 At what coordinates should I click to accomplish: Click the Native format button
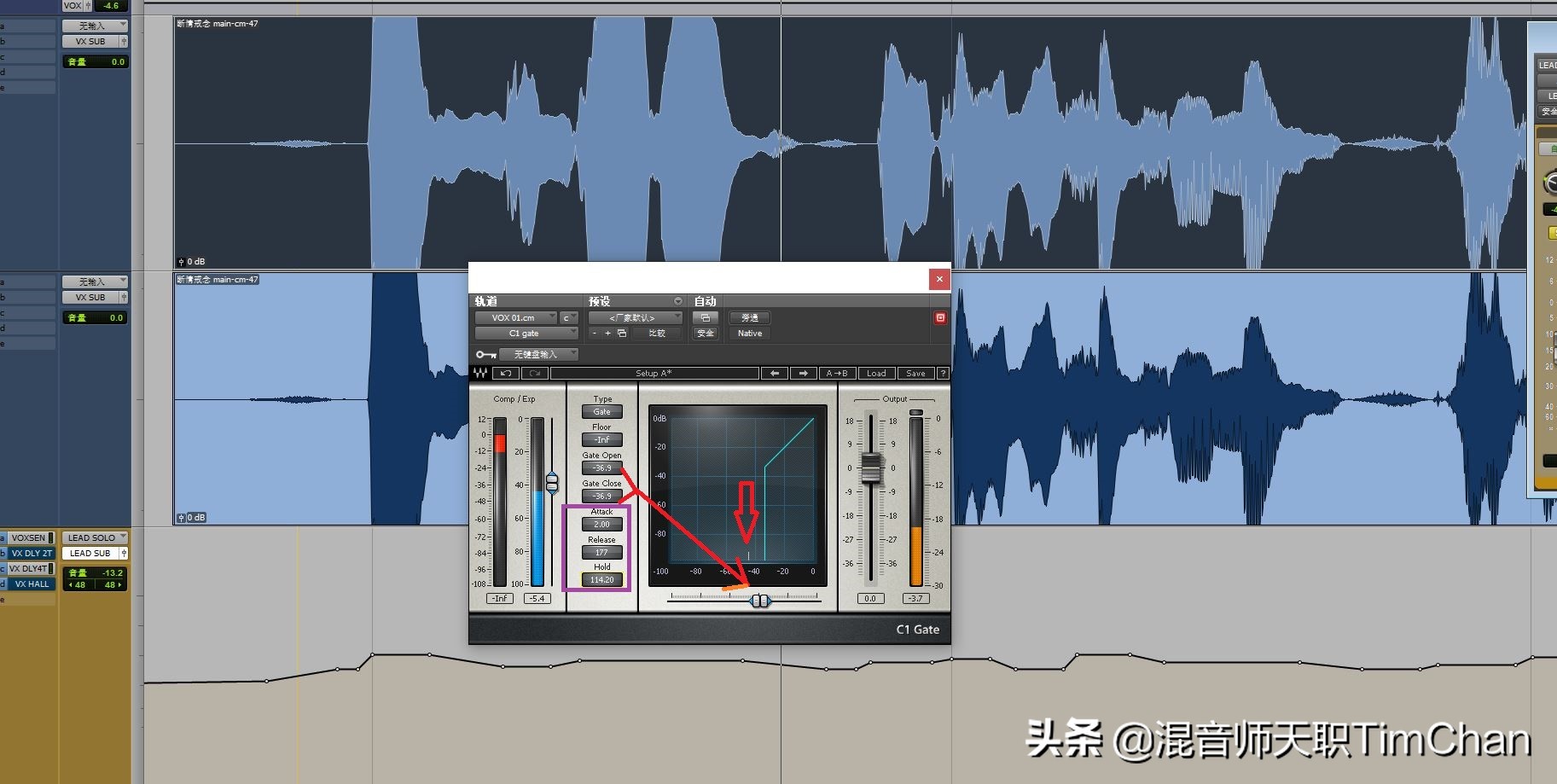[750, 333]
